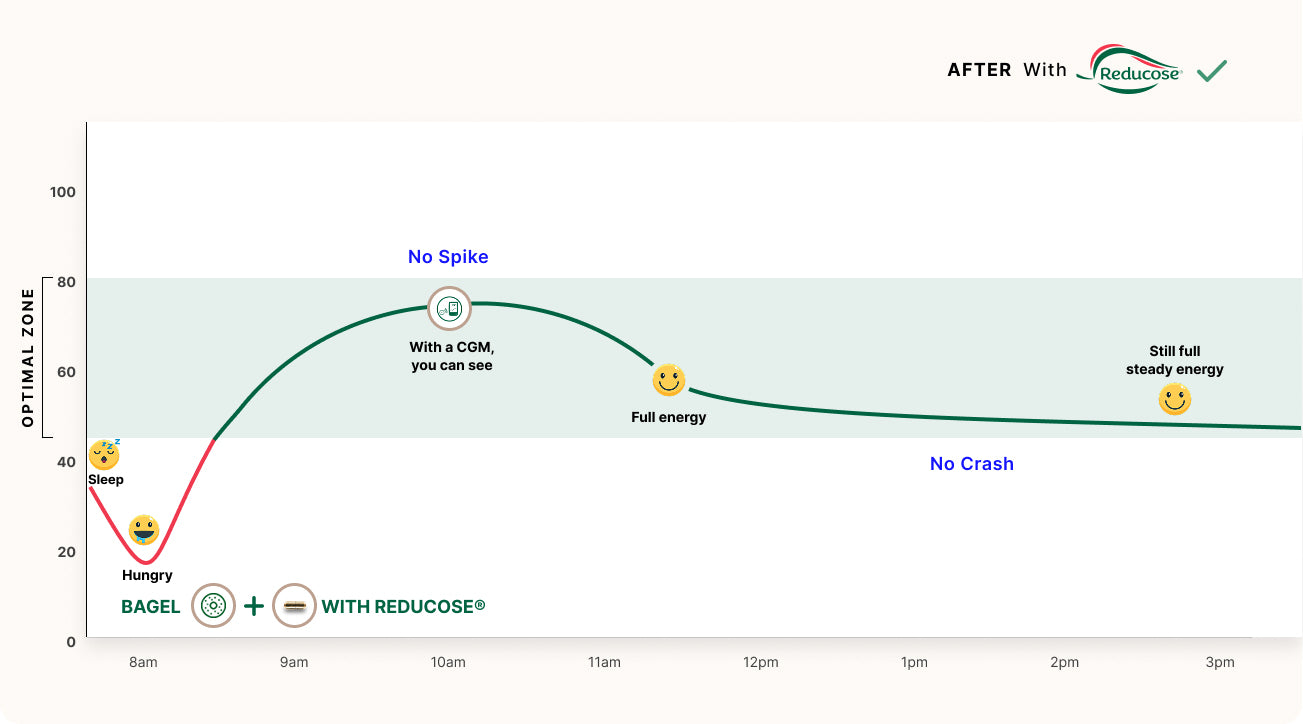
Task: Click the Reducose capsule icon circle
Action: (294, 605)
